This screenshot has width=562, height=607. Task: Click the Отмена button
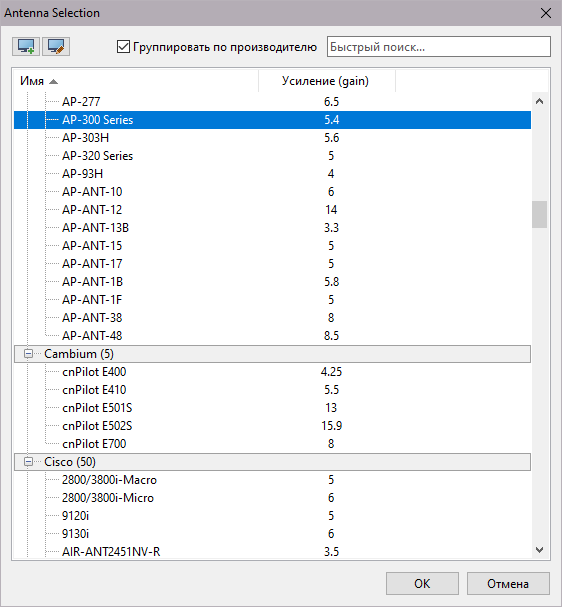[508, 583]
